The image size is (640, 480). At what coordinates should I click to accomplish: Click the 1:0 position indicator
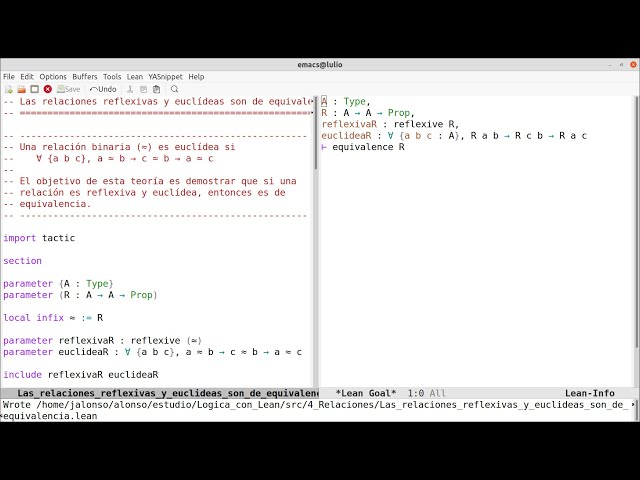point(416,393)
